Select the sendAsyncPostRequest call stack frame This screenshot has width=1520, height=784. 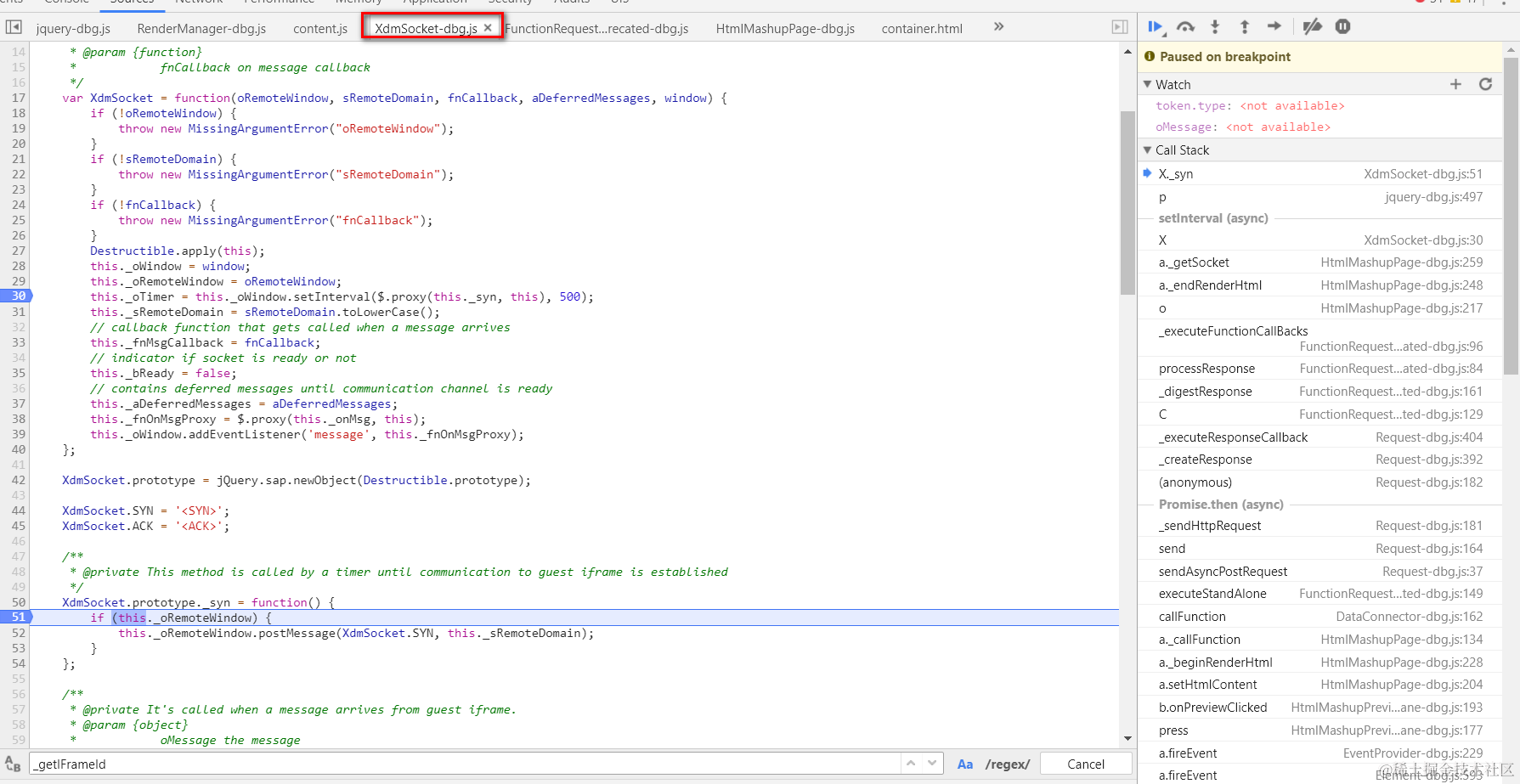(1320, 572)
